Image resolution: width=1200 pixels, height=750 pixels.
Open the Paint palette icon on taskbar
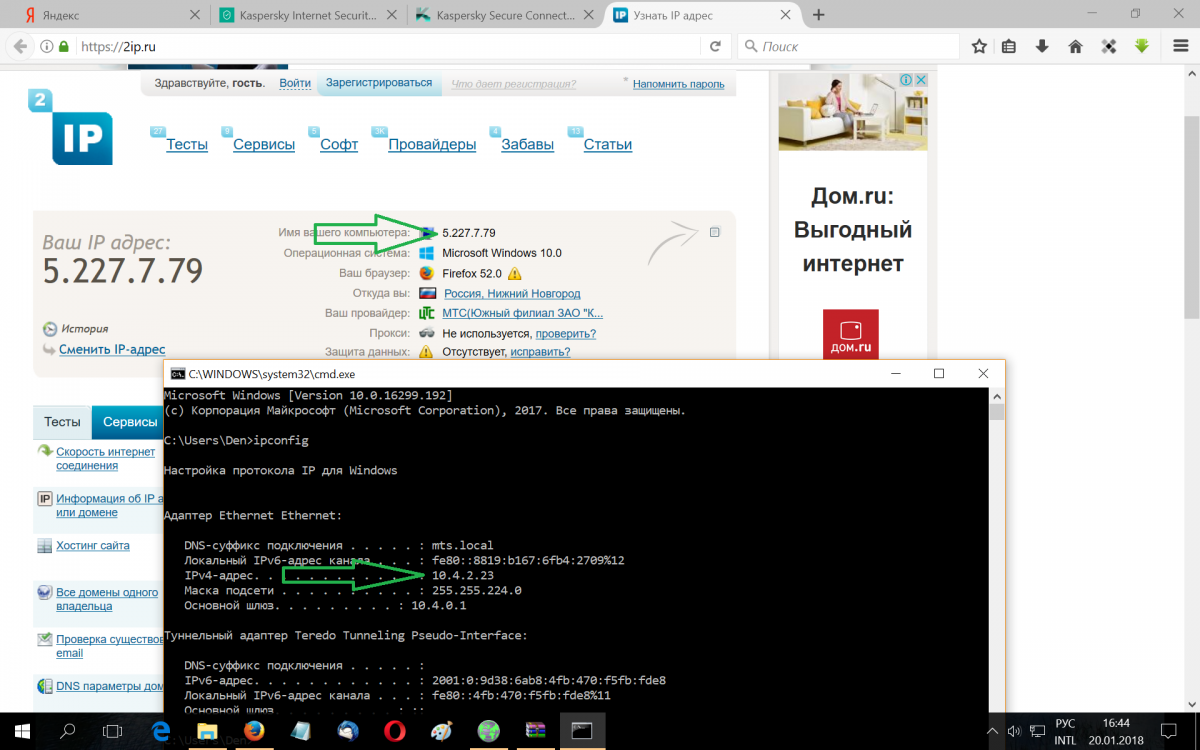pyautogui.click(x=441, y=731)
